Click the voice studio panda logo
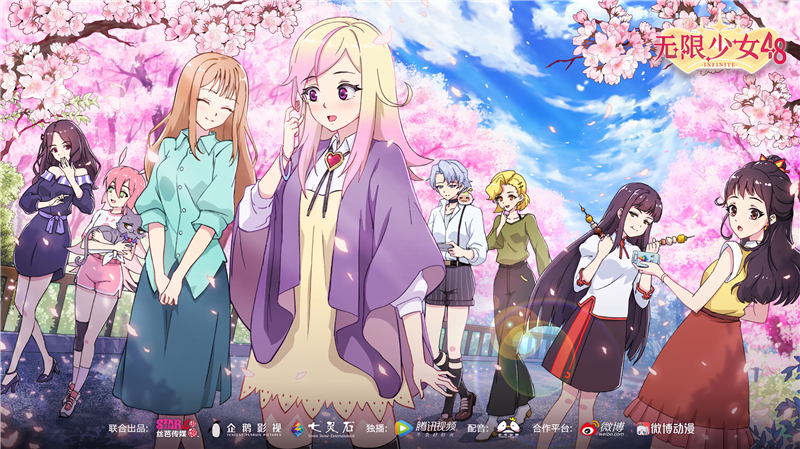 (508, 428)
